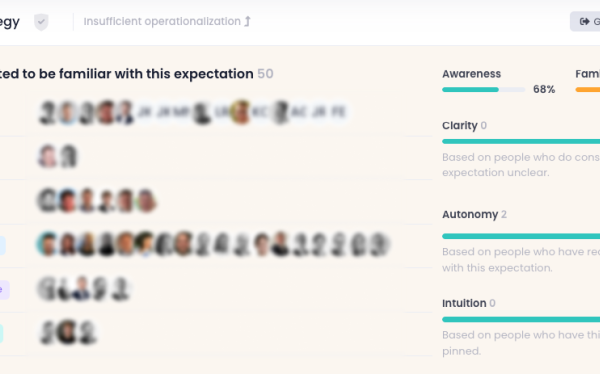Viewport: 600px width, 374px height.
Task: Click the Awareness progress bar
Action: point(484,90)
